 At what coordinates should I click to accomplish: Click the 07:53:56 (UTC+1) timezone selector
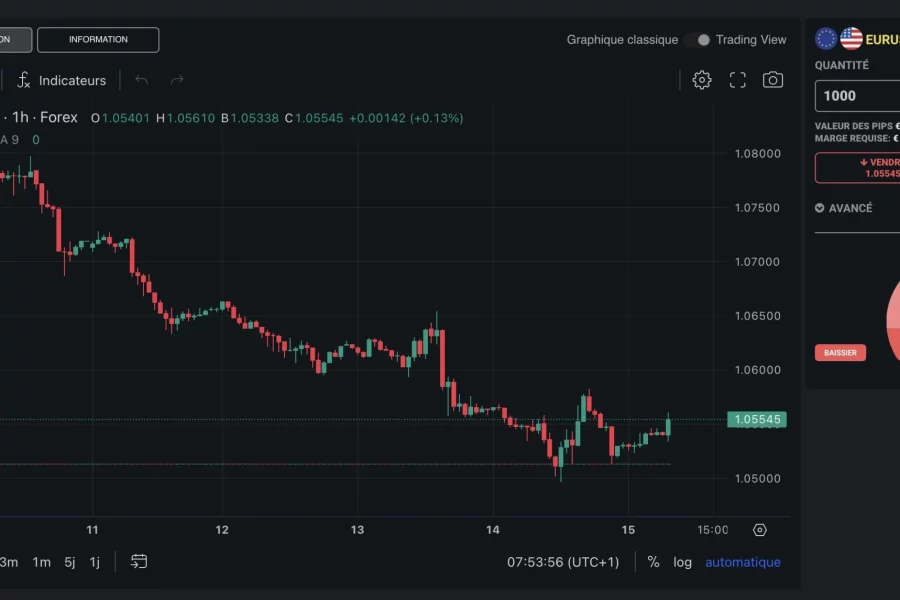pos(563,562)
